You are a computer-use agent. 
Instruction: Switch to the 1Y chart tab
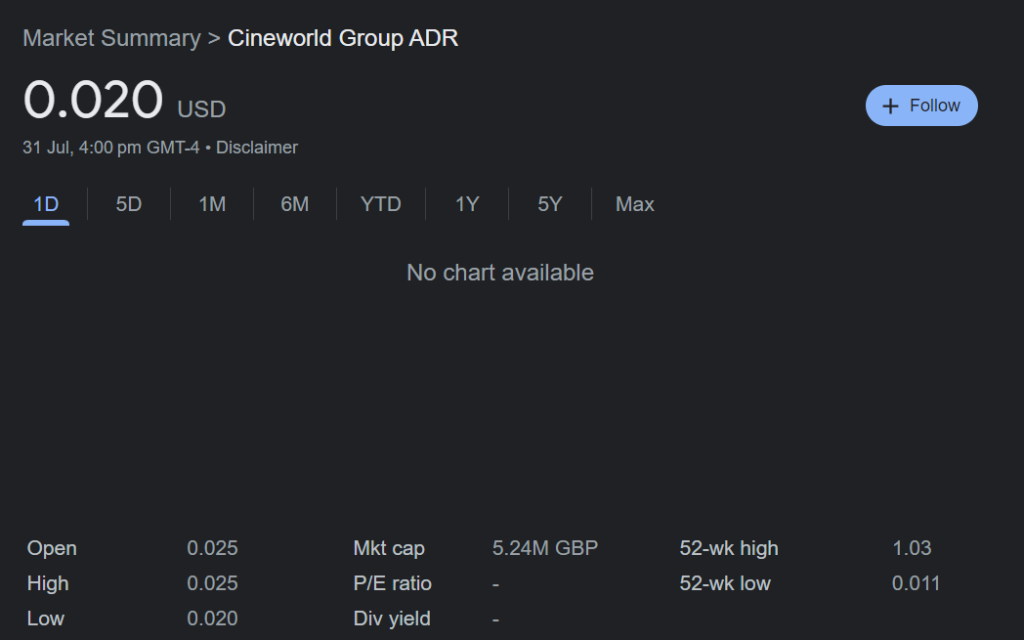(x=467, y=204)
